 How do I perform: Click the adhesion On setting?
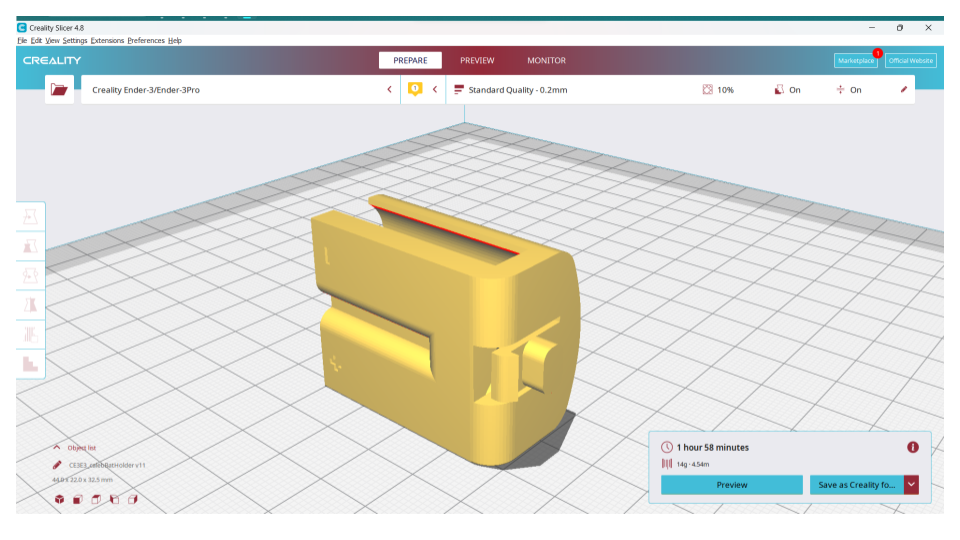[x=849, y=90]
